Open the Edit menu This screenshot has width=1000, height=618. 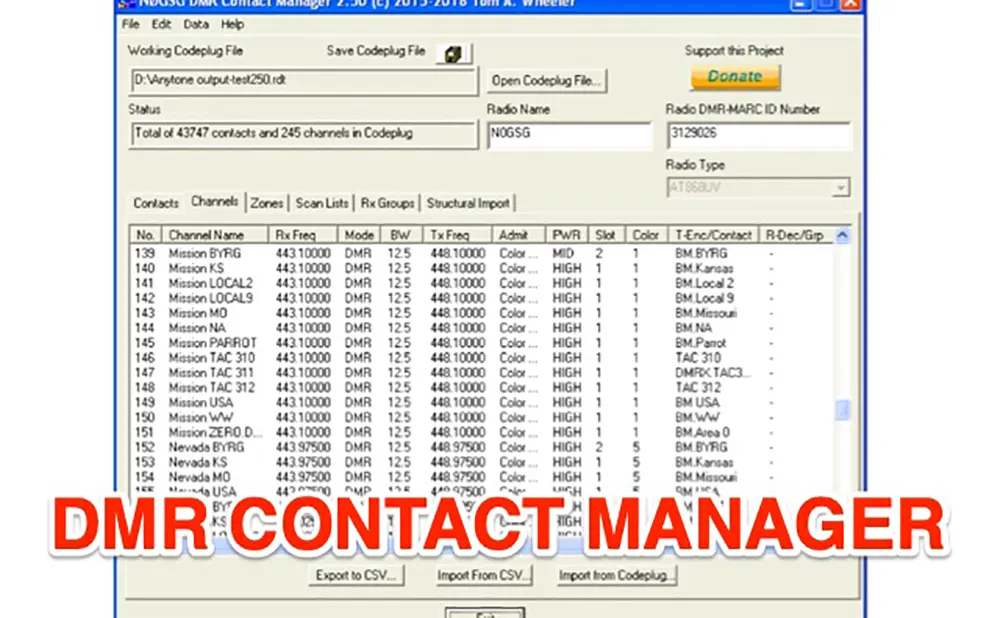coord(161,24)
